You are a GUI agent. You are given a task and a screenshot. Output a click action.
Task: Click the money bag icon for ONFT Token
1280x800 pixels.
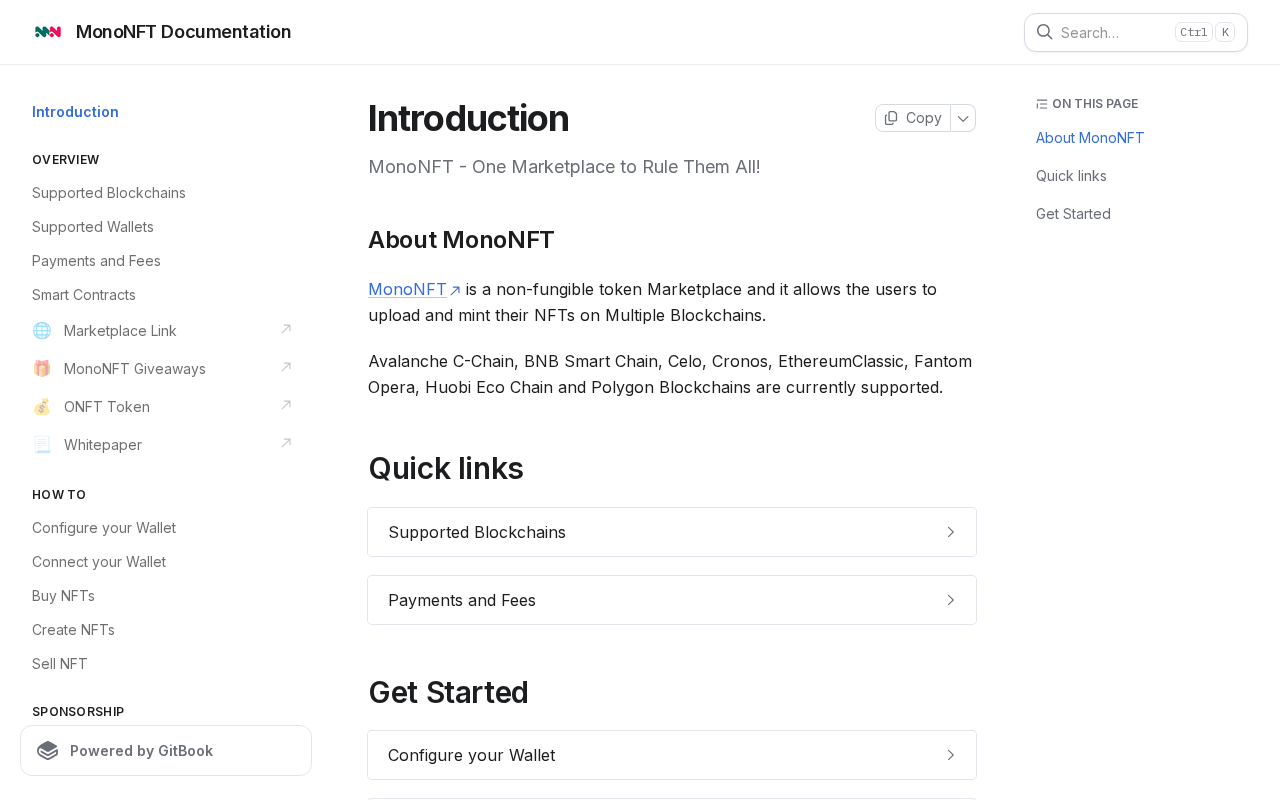(x=42, y=407)
